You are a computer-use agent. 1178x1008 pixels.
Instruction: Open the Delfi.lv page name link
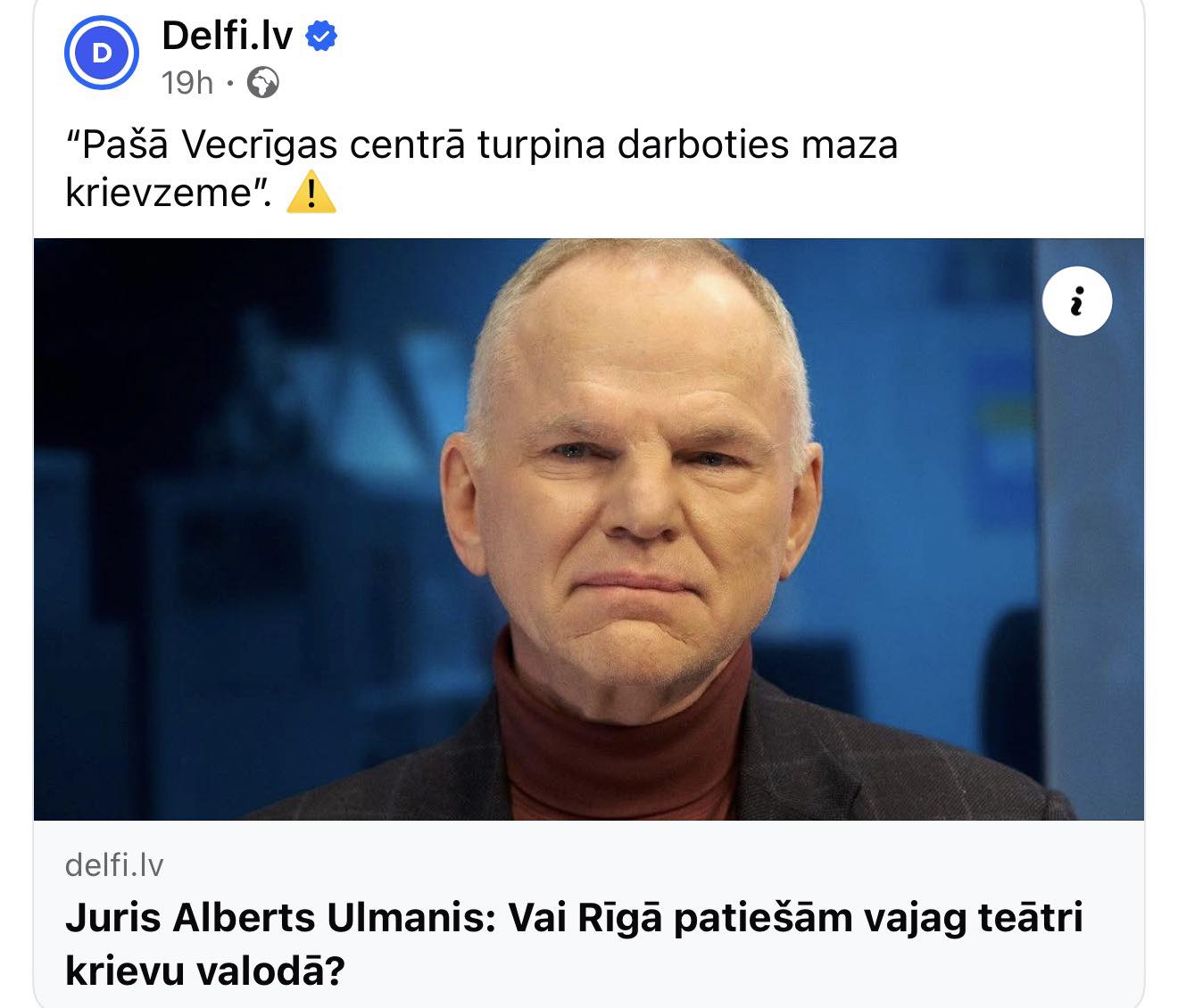click(228, 37)
